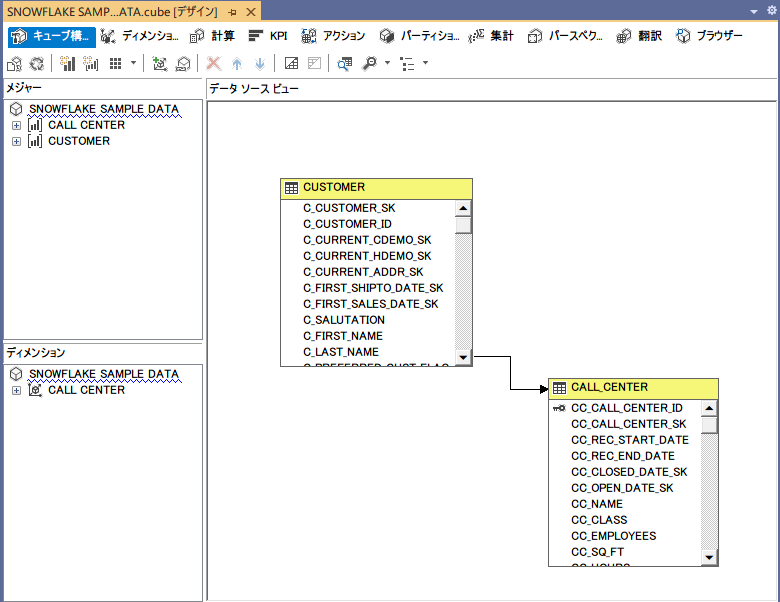Click the CALL_CENTER table header
This screenshot has height=602, width=780.
coord(633,388)
